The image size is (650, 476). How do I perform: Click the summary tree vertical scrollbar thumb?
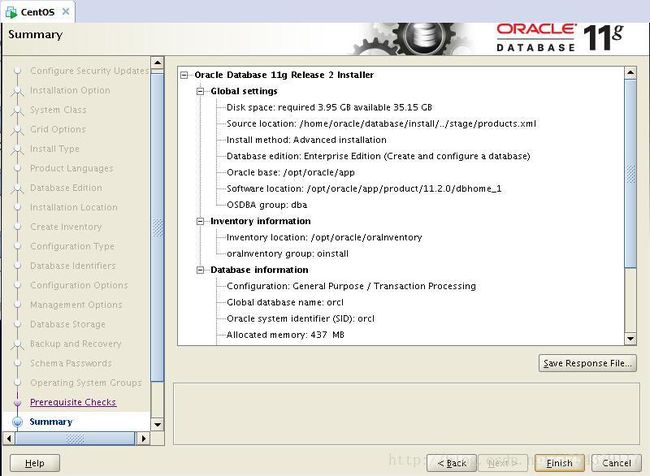[x=630, y=173]
